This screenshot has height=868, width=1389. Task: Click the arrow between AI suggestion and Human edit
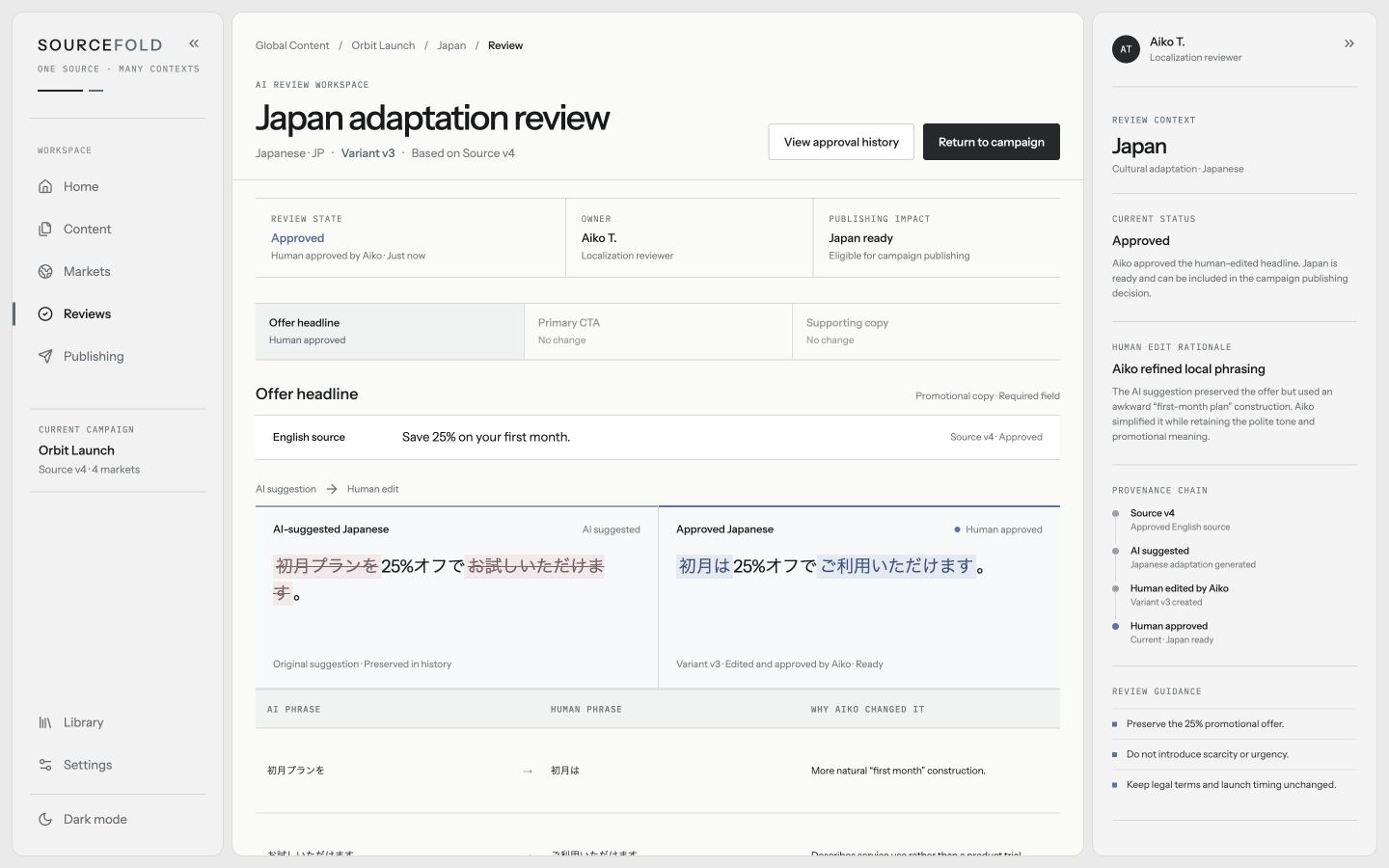point(332,489)
